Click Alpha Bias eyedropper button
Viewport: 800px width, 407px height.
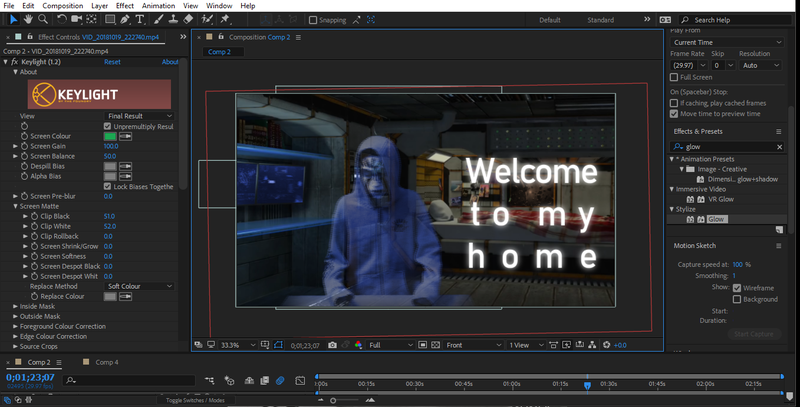126,176
